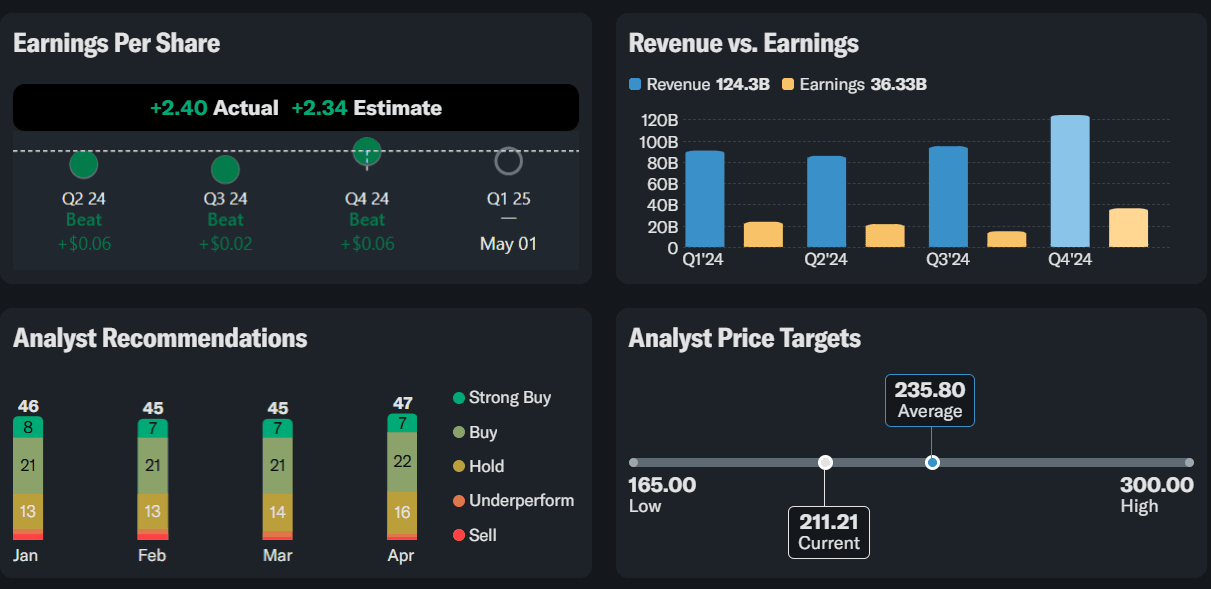Screen dimensions: 1211x589
Task: Select the empty Q1 25 upcoming earnings circle
Action: pos(508,161)
